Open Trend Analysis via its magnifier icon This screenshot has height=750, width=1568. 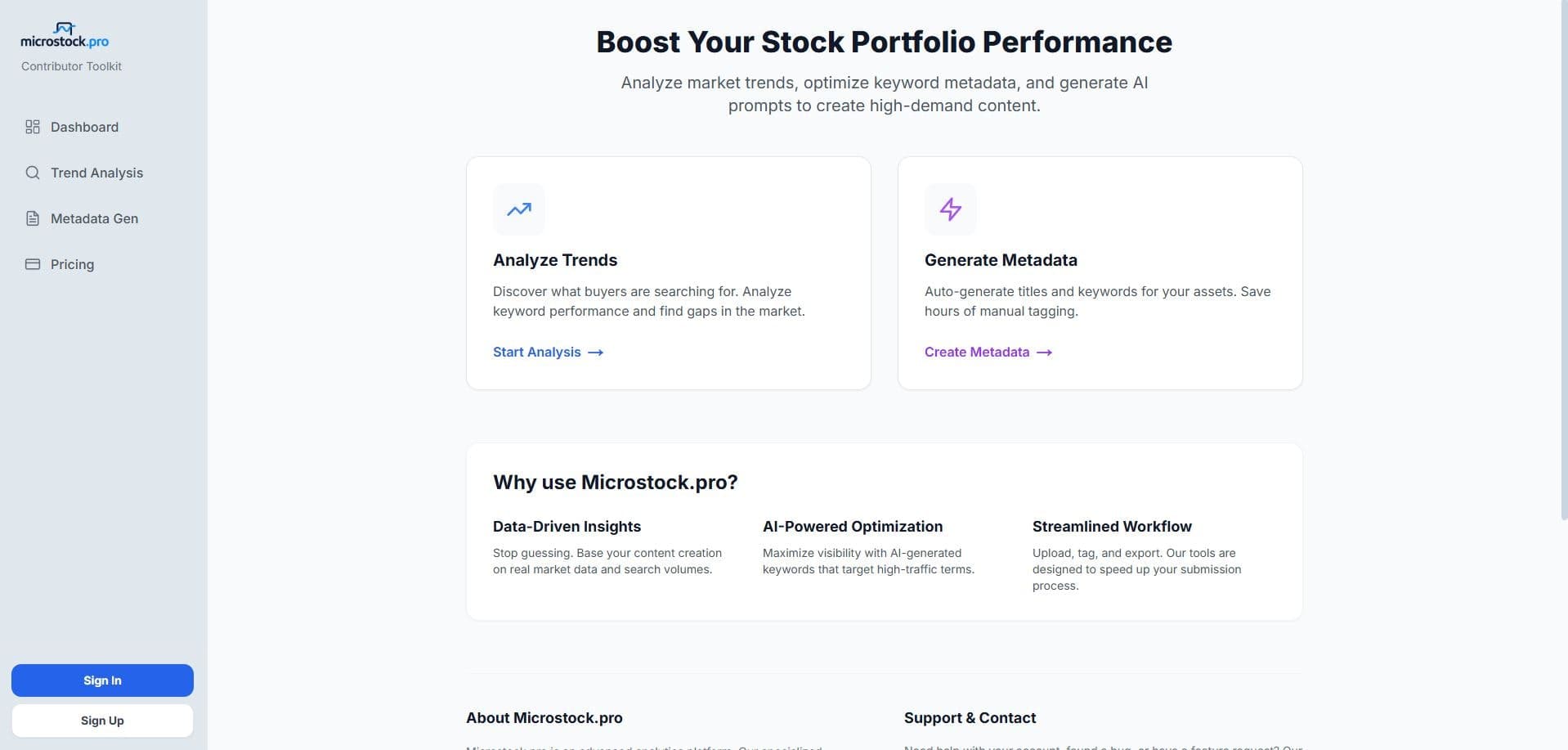[x=33, y=173]
